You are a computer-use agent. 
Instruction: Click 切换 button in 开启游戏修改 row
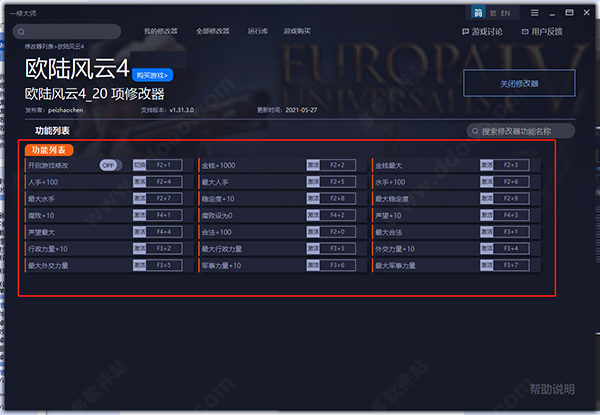click(139, 165)
